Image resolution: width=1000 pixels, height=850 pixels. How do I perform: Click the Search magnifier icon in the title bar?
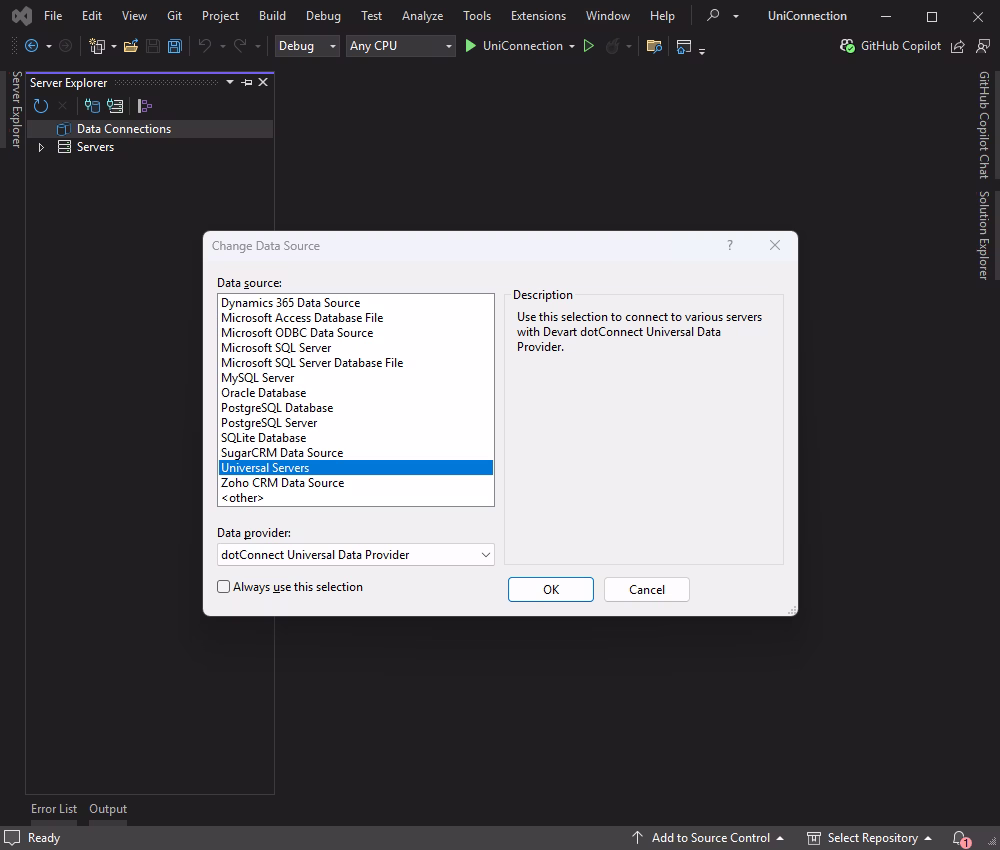(713, 15)
